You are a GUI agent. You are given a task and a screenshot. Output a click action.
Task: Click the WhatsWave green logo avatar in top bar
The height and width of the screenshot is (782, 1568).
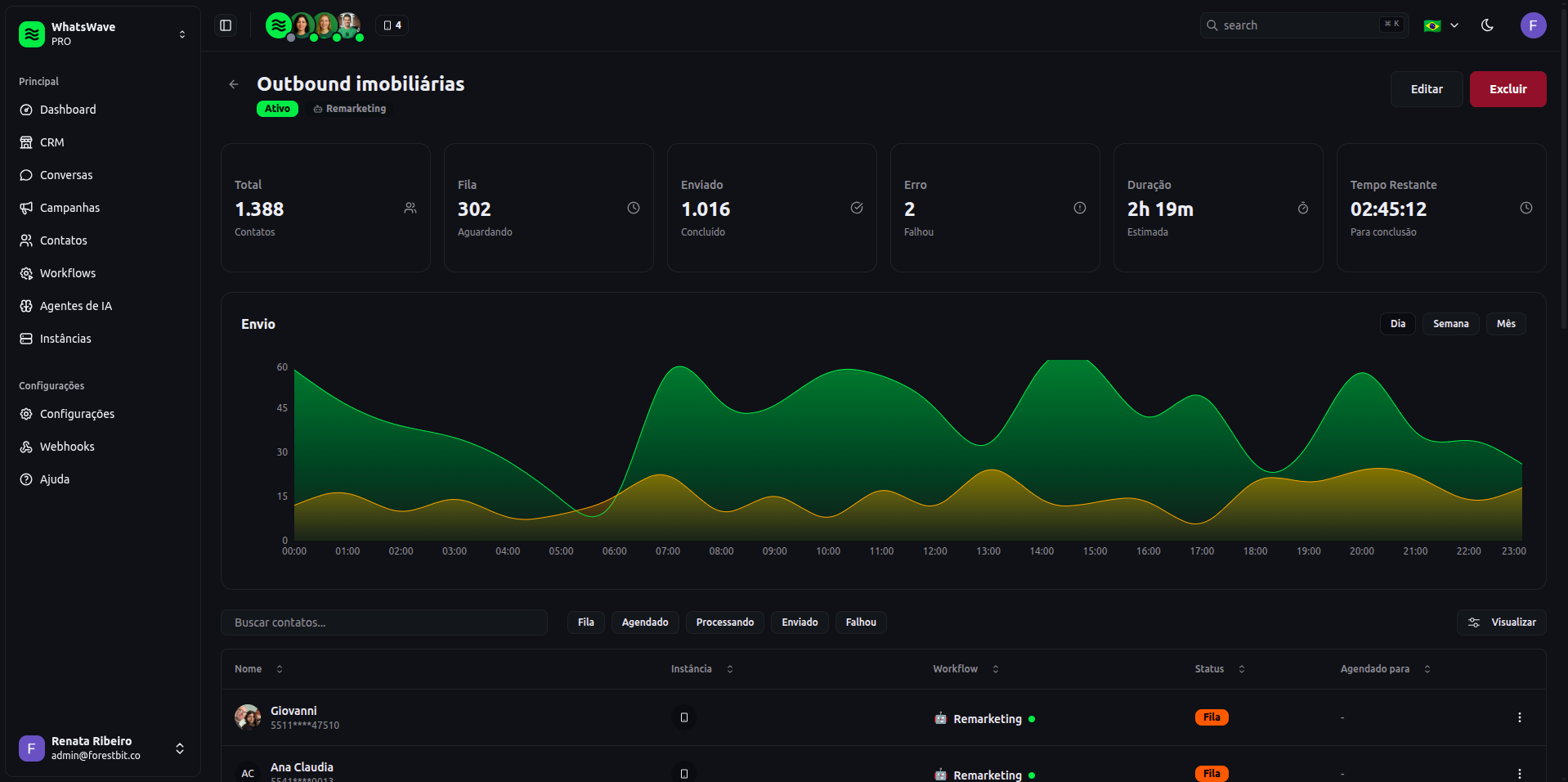tap(278, 25)
